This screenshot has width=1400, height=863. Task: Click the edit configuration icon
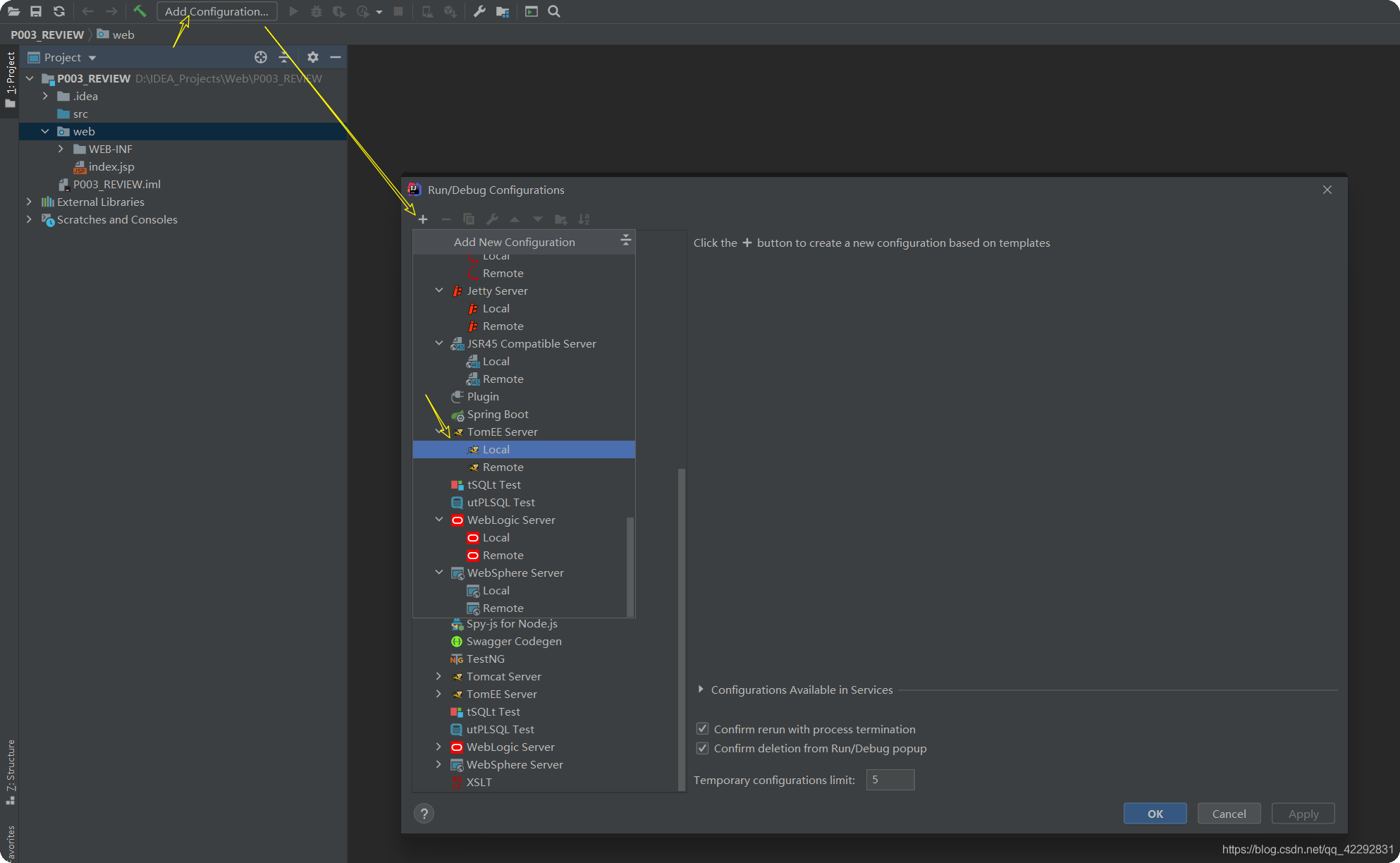(x=492, y=219)
